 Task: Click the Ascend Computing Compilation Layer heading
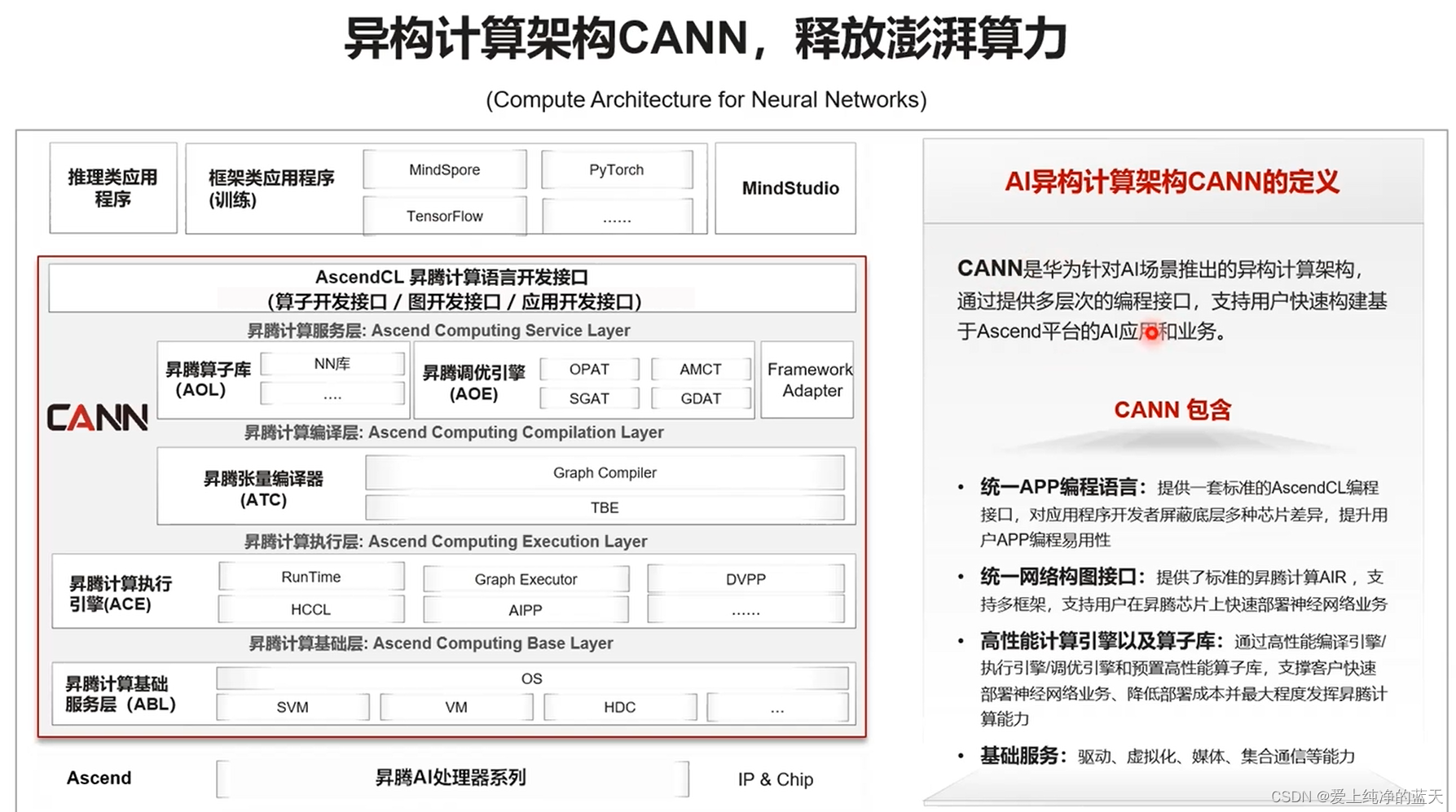(x=454, y=432)
